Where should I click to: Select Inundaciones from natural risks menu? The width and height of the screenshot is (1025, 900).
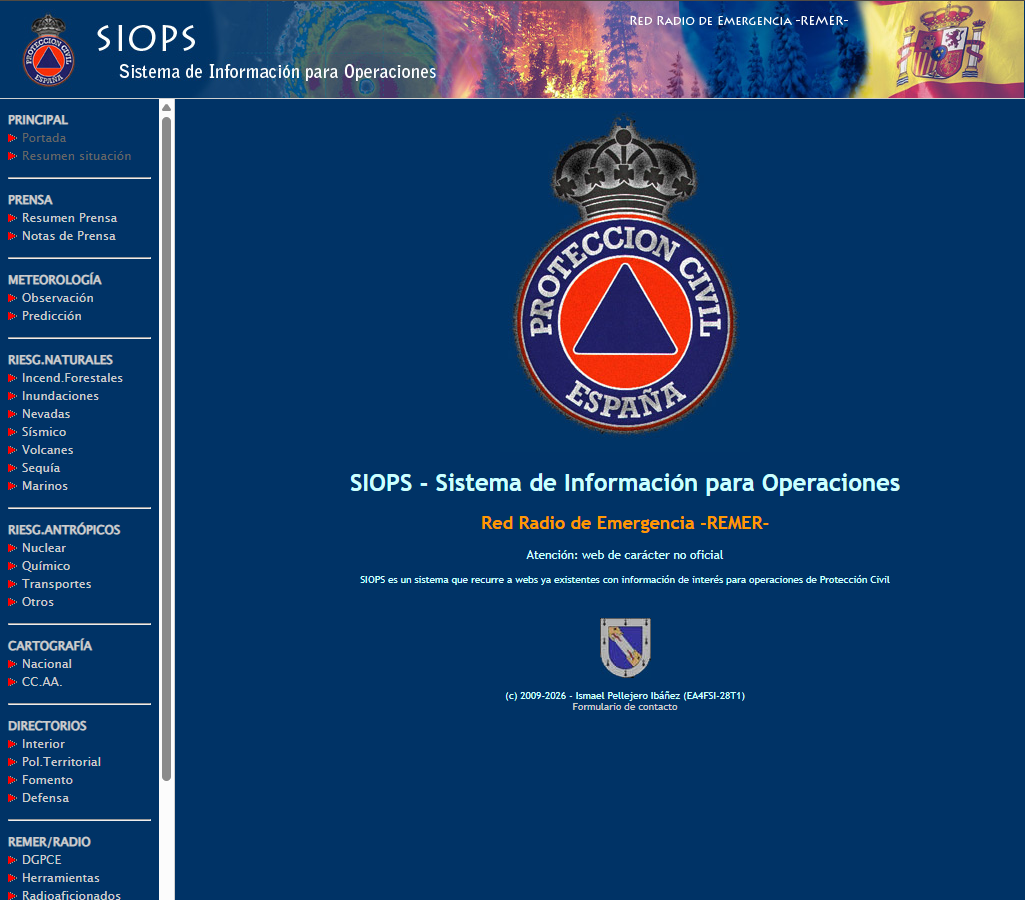click(60, 396)
